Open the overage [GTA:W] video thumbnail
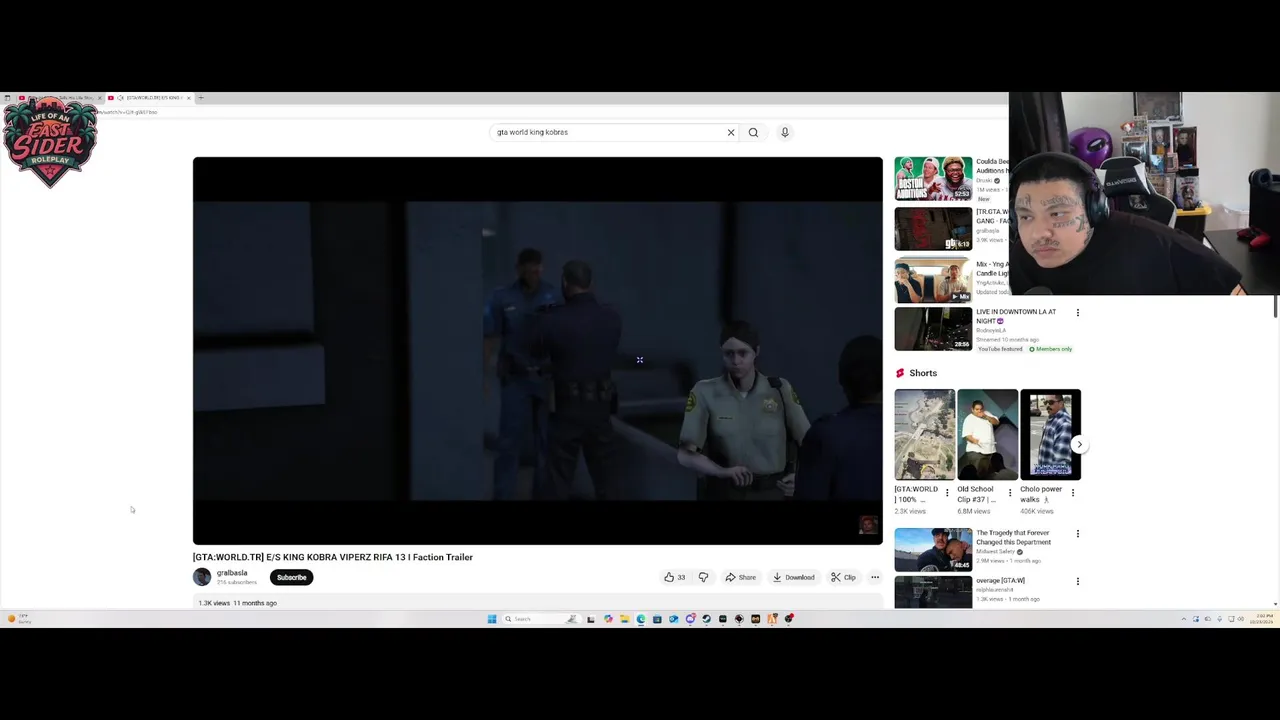The image size is (1280, 720). [x=933, y=592]
